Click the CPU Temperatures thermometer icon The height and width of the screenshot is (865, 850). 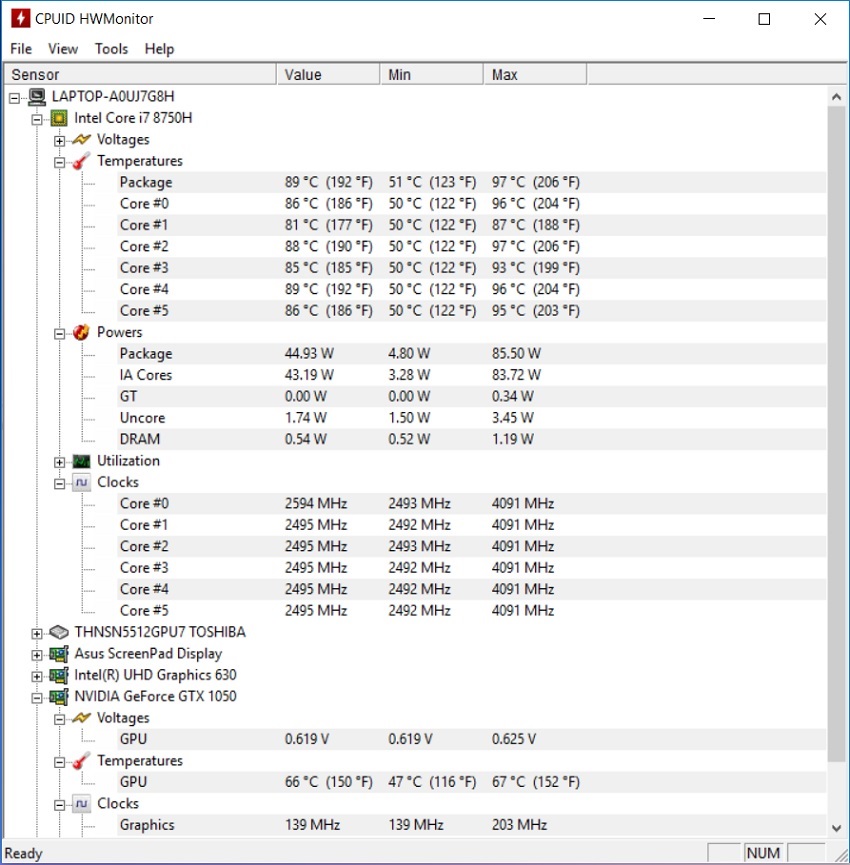[x=82, y=161]
